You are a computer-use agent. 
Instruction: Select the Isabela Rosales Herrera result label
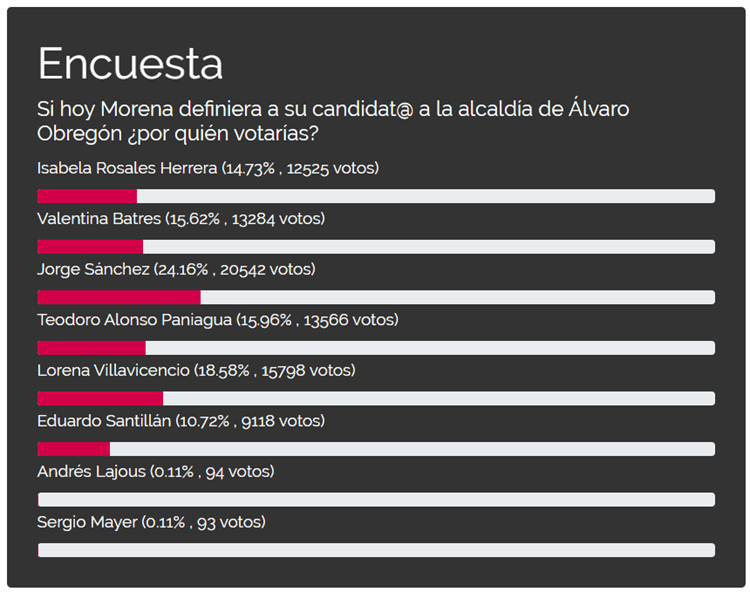[x=207, y=168]
